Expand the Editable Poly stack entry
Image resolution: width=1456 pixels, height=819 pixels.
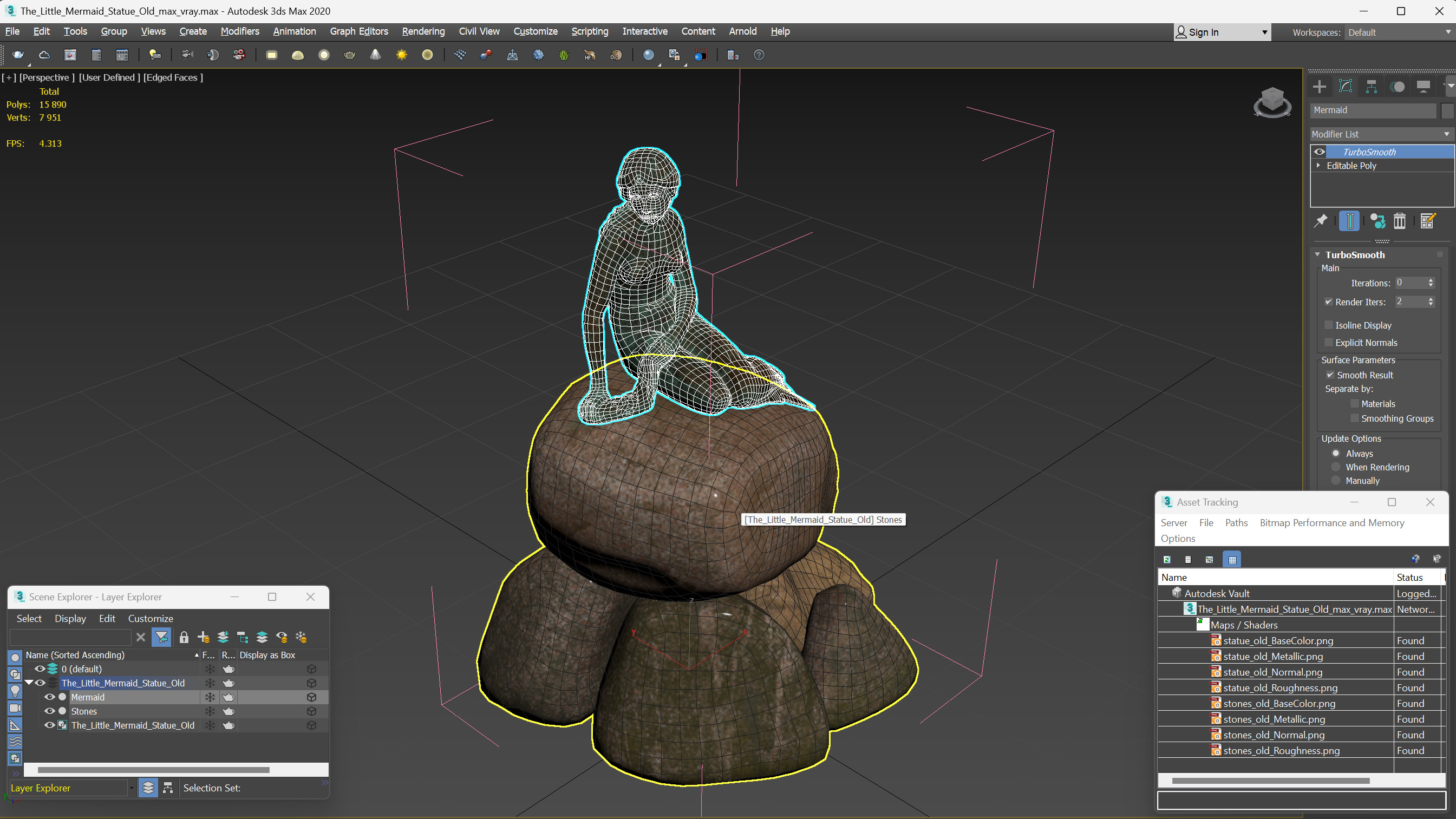click(1318, 166)
